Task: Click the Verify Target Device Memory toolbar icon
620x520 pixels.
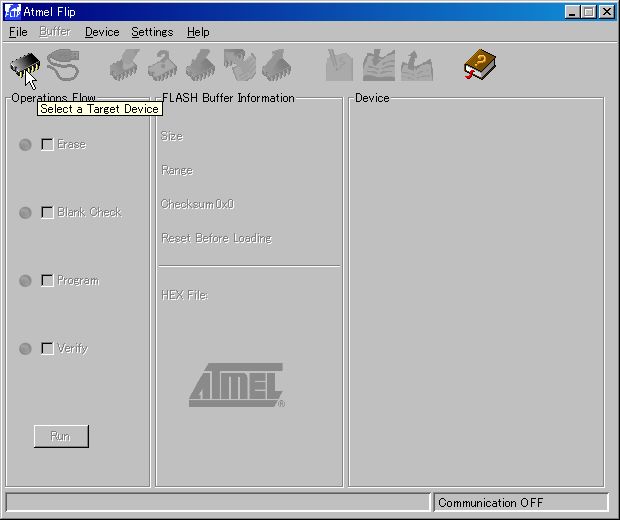Action: point(239,65)
